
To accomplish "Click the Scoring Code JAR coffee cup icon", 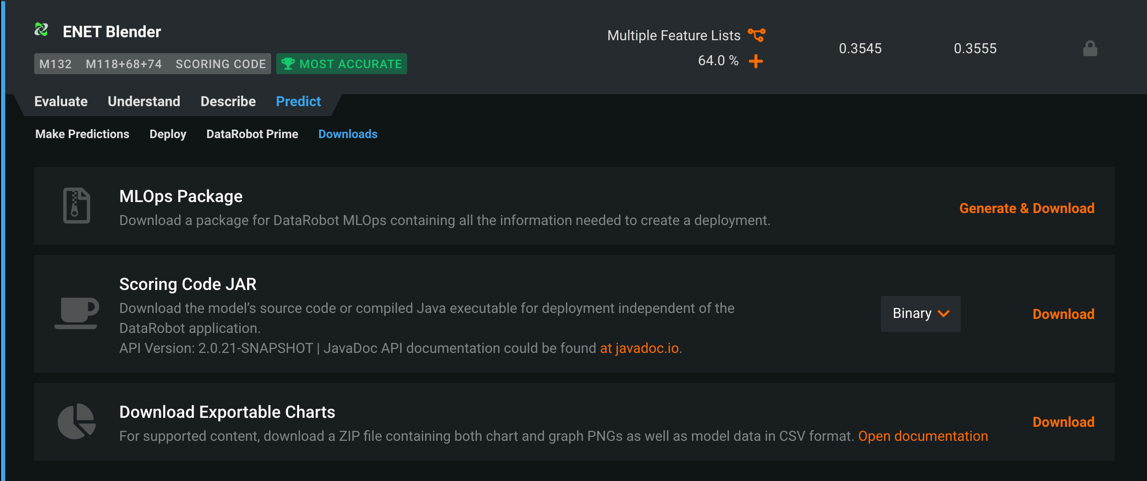I will tap(76, 314).
